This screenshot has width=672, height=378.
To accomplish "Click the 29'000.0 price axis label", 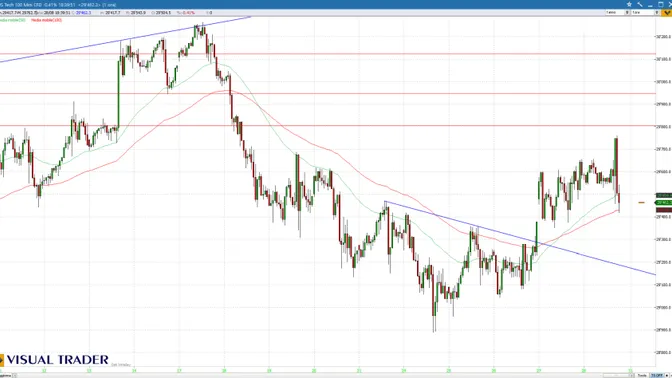I will 663,307.
